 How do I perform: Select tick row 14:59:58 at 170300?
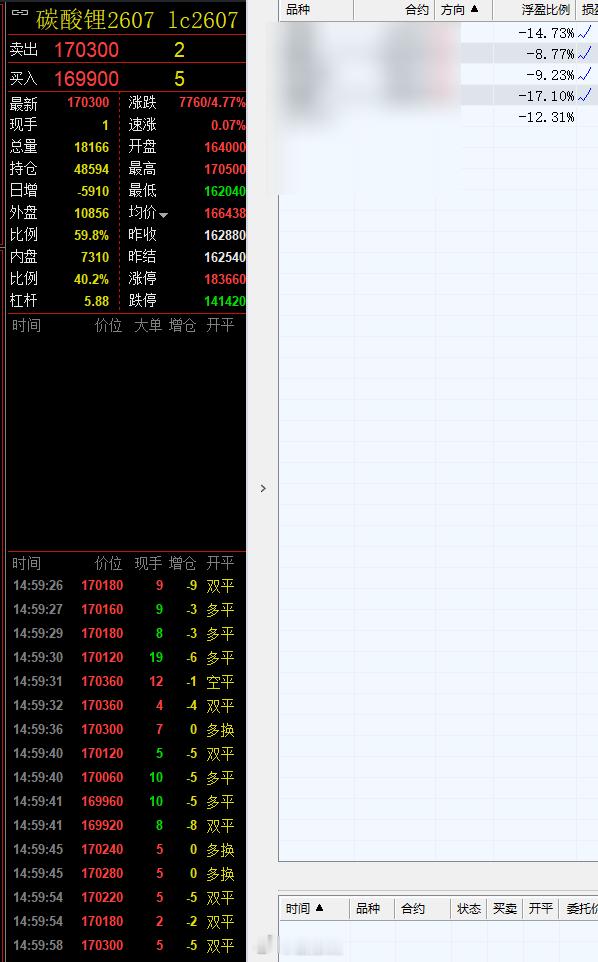pyautogui.click(x=124, y=945)
